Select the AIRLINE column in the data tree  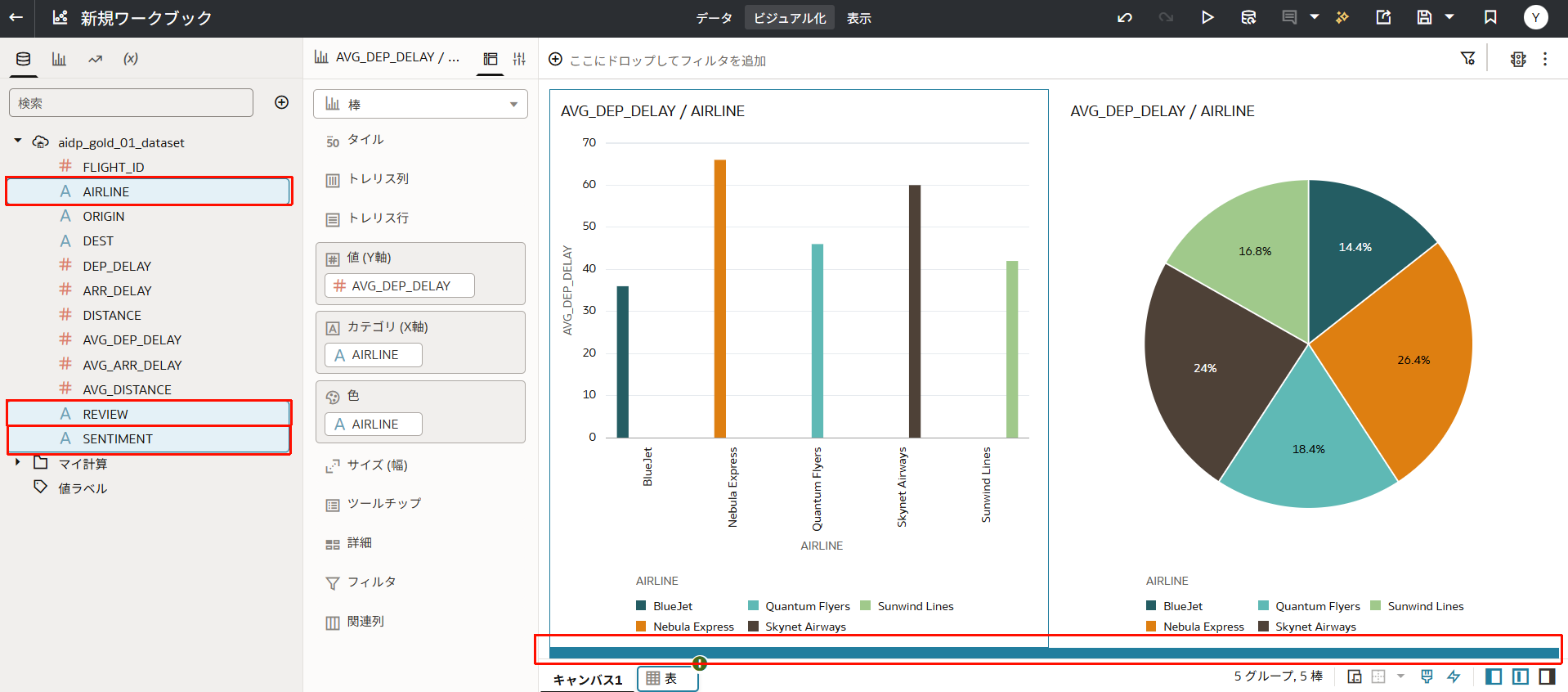(148, 191)
